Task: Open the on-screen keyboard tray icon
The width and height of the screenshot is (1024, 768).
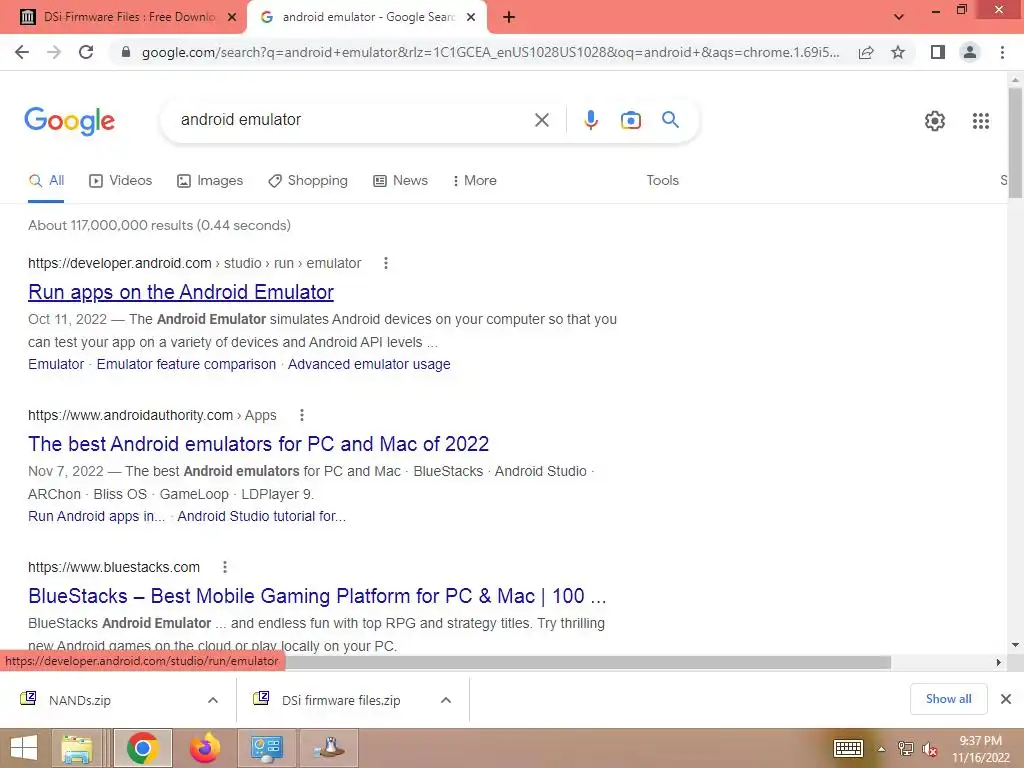Action: click(848, 748)
